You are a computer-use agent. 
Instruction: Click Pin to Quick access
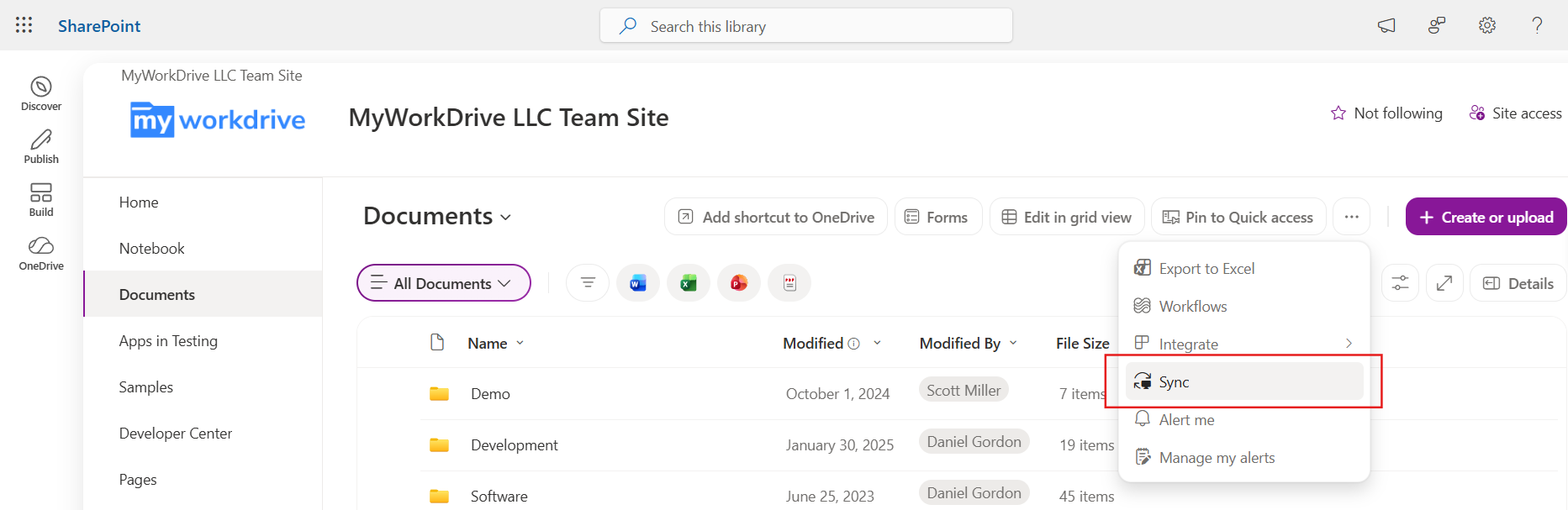[x=1238, y=217]
